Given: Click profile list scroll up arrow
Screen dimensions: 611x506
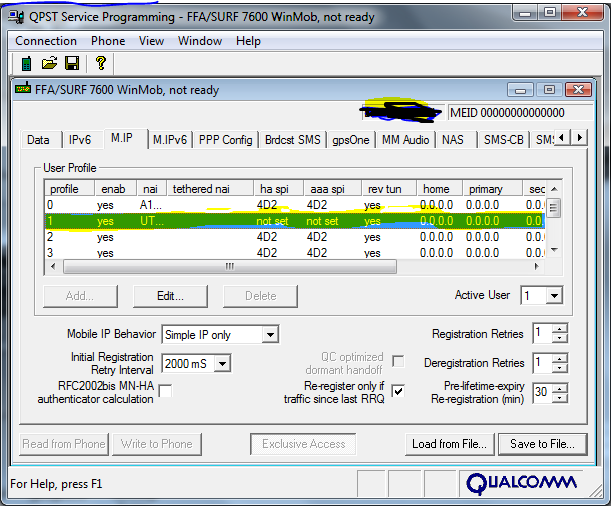Looking at the screenshot, I should click(554, 189).
